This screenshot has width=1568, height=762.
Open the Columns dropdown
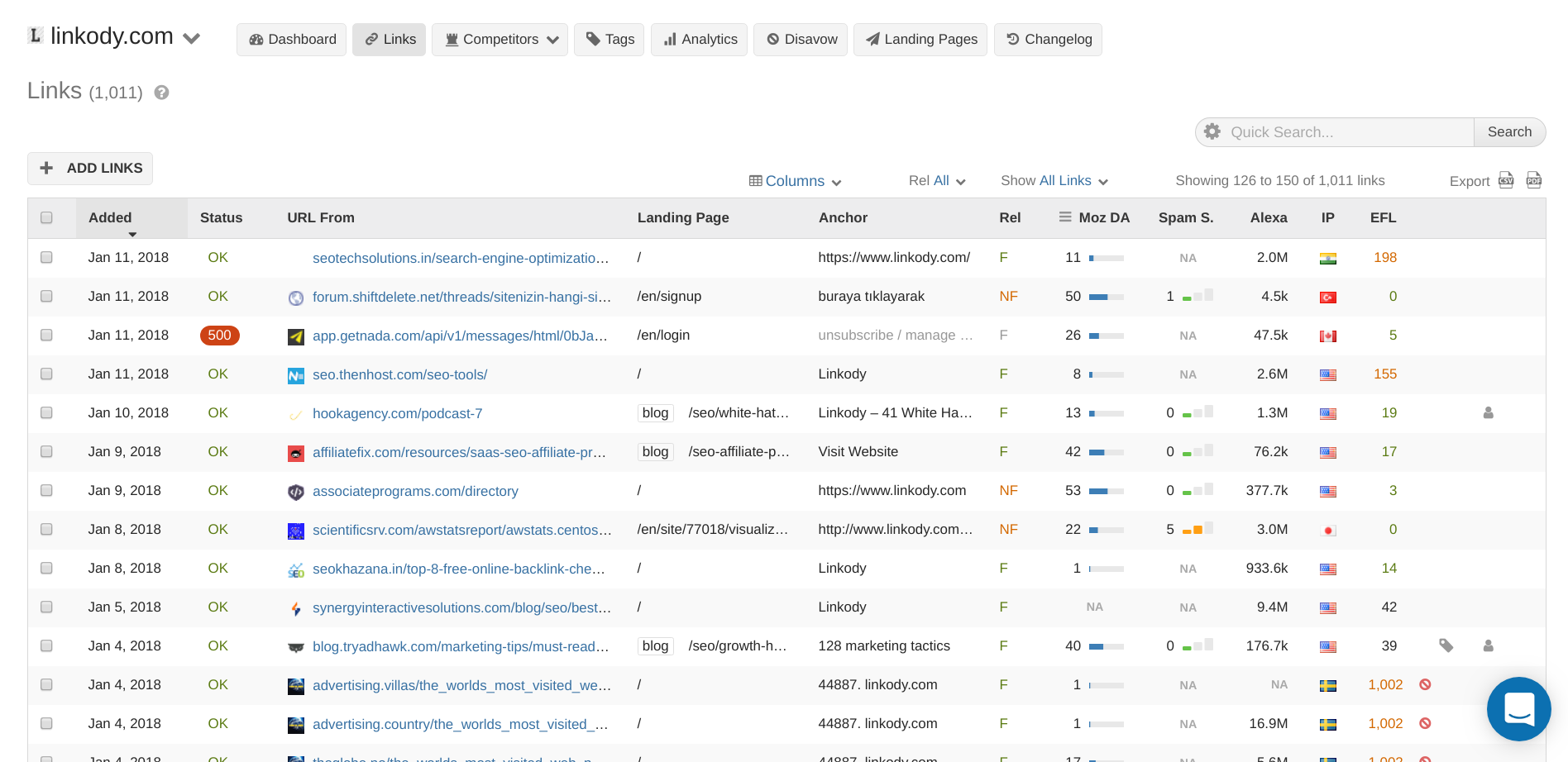pyautogui.click(x=796, y=181)
